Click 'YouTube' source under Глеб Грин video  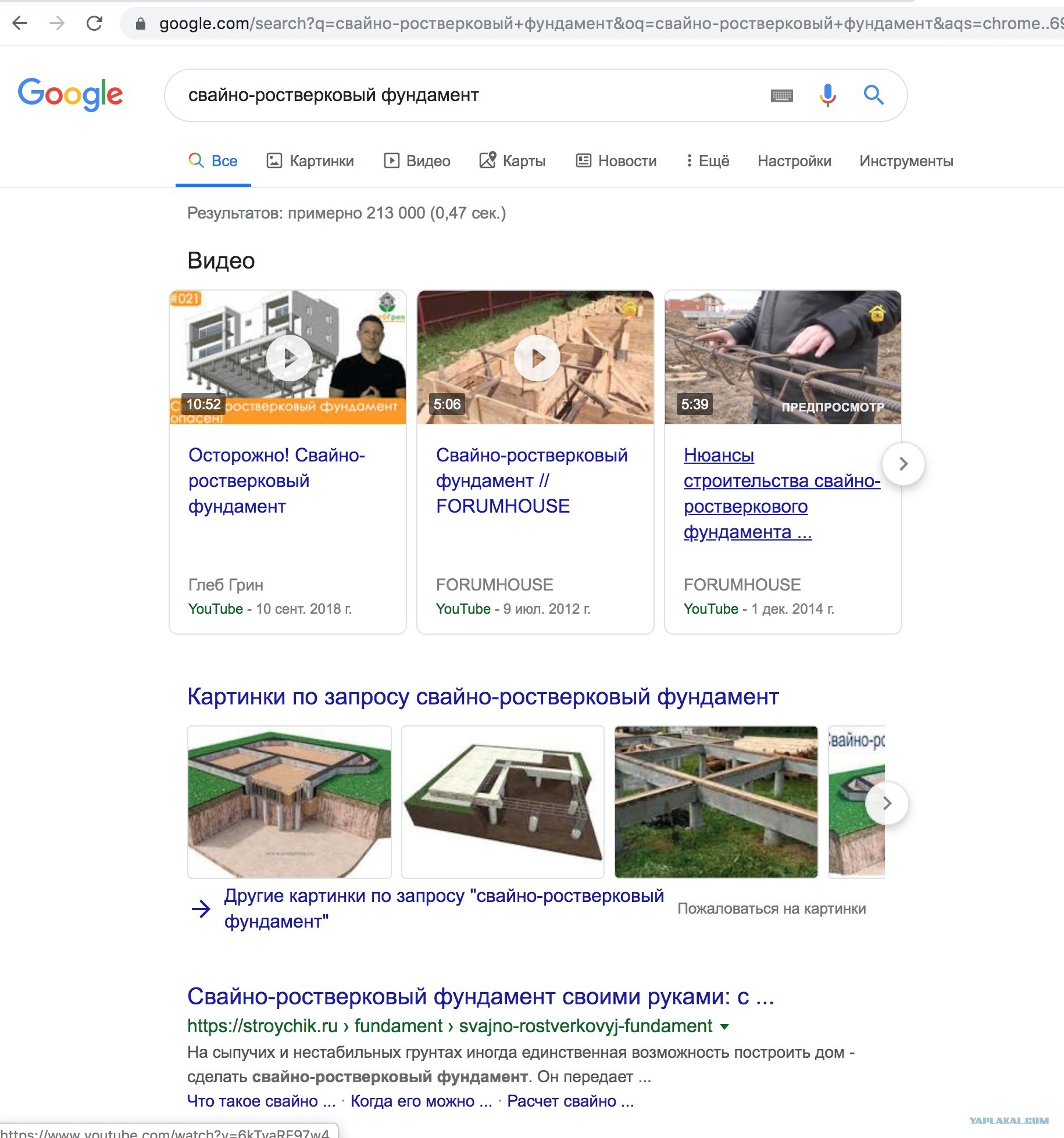tap(216, 609)
